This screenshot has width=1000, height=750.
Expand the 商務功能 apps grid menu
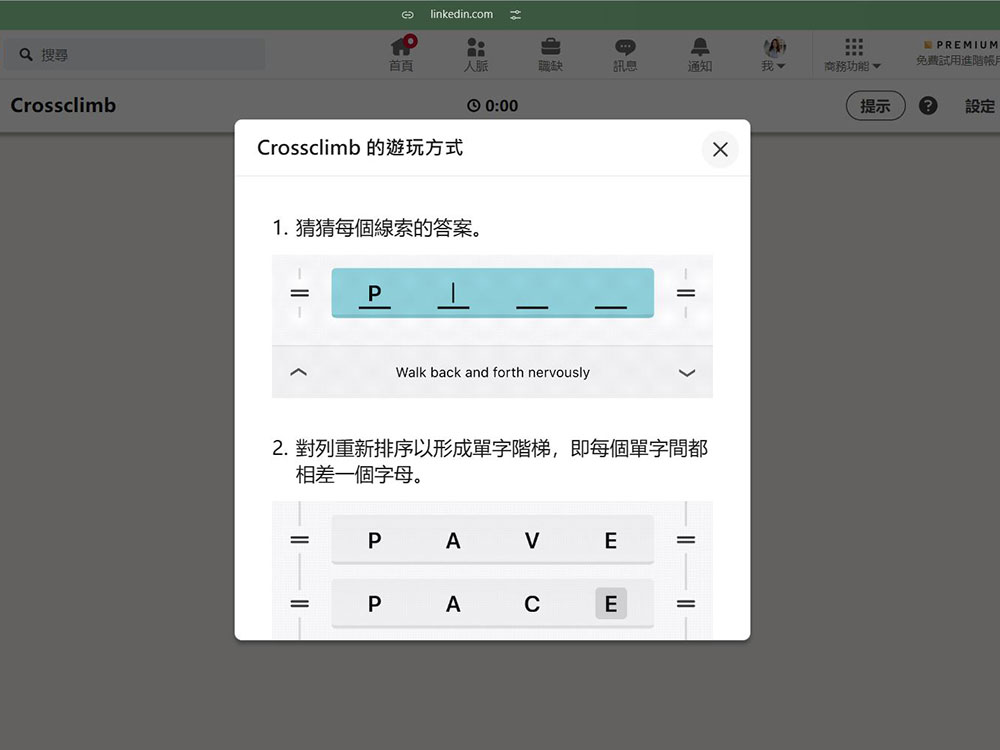853,54
